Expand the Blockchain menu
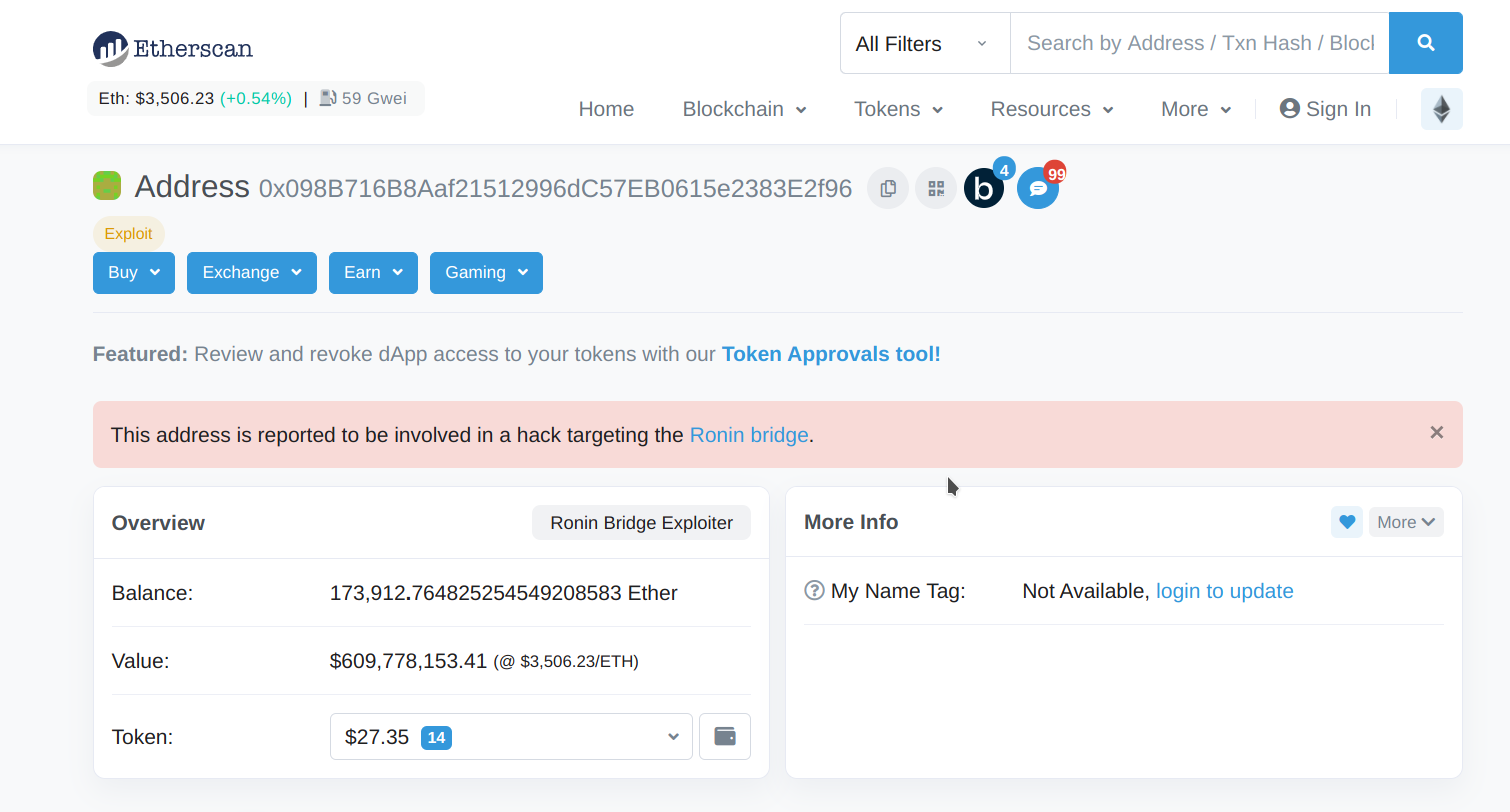This screenshot has height=812, width=1510. pos(744,109)
